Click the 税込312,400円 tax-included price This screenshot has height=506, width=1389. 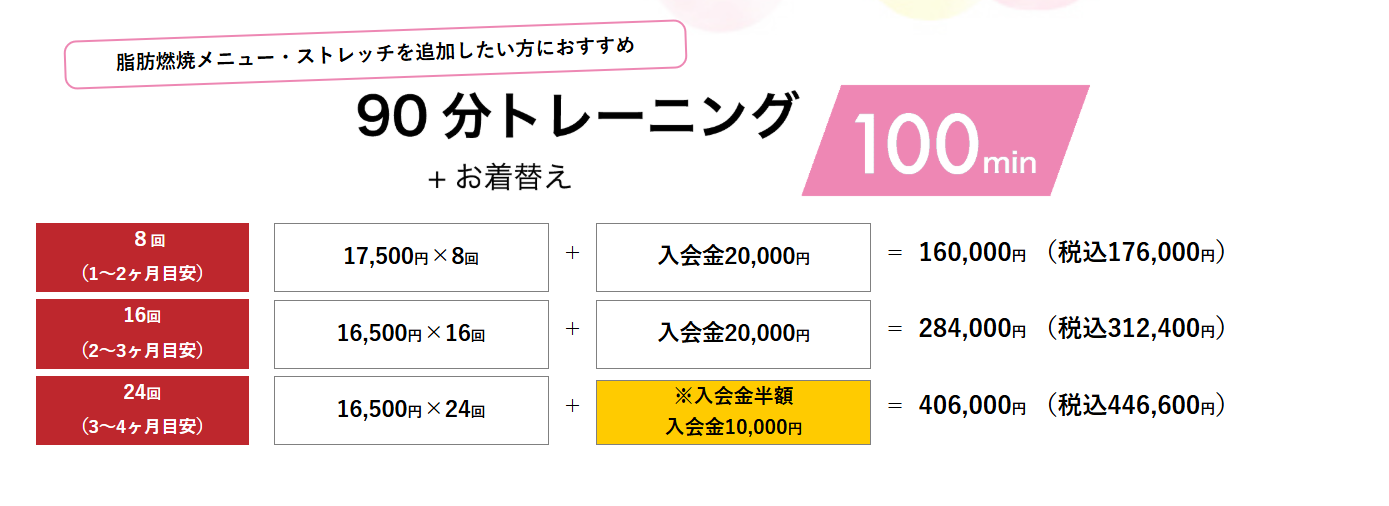pyautogui.click(x=1132, y=329)
